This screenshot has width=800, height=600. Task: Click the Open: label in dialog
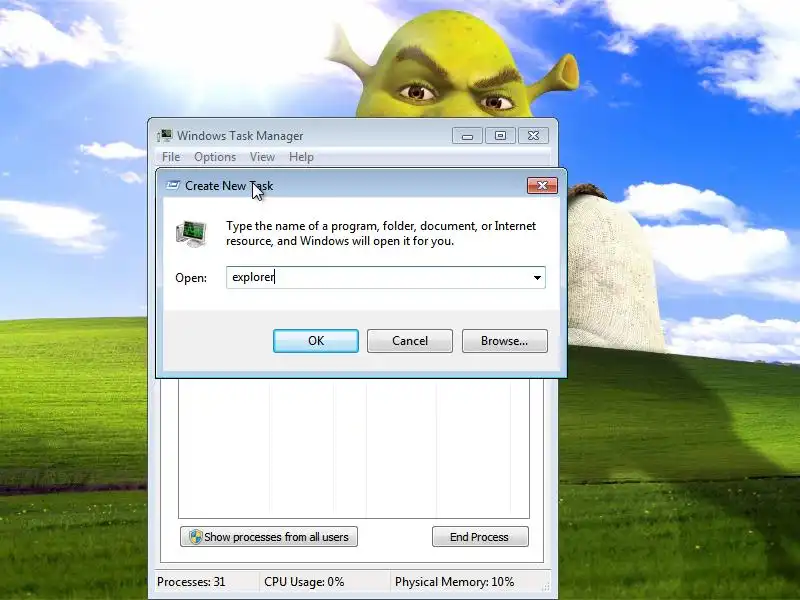tap(191, 278)
